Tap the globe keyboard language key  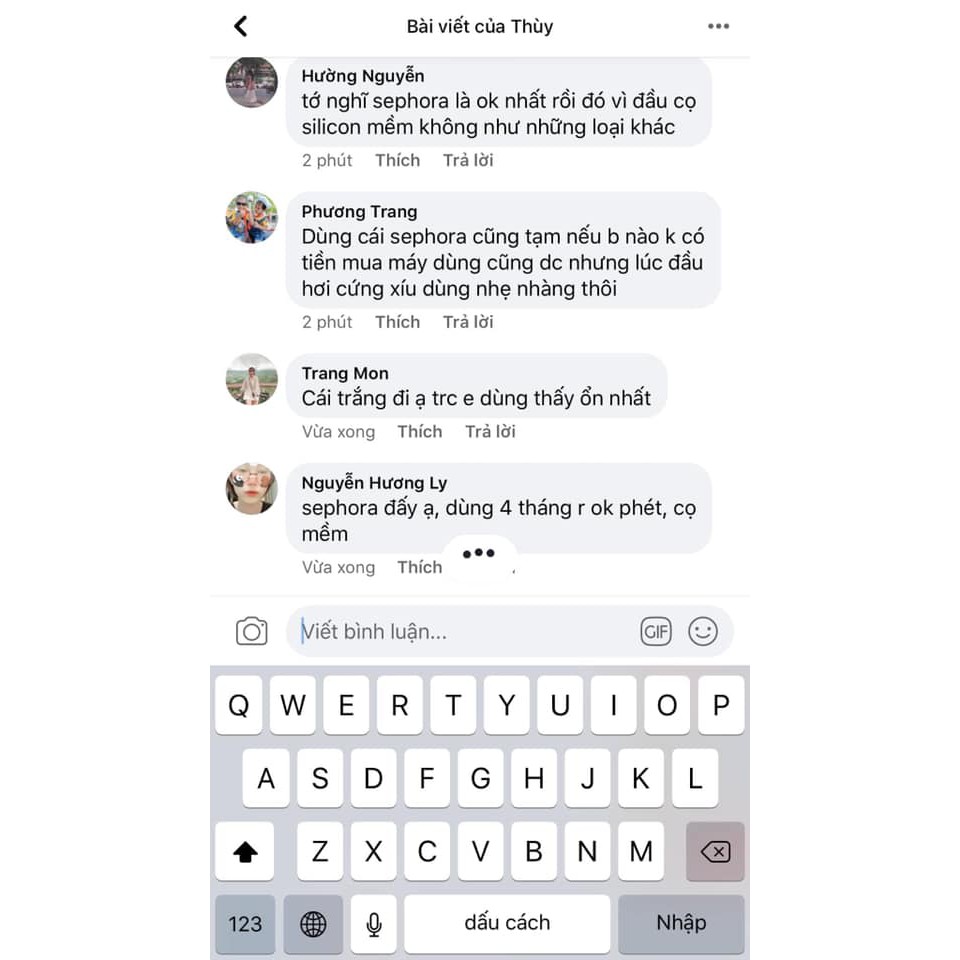pyautogui.click(x=313, y=923)
